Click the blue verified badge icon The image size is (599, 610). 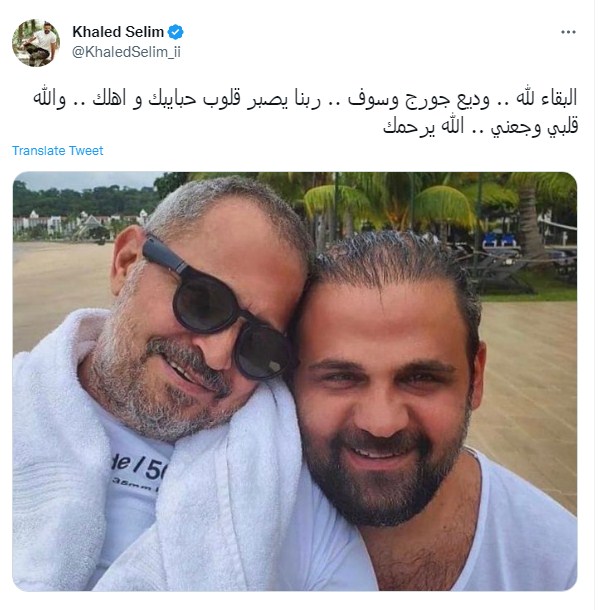tap(175, 32)
